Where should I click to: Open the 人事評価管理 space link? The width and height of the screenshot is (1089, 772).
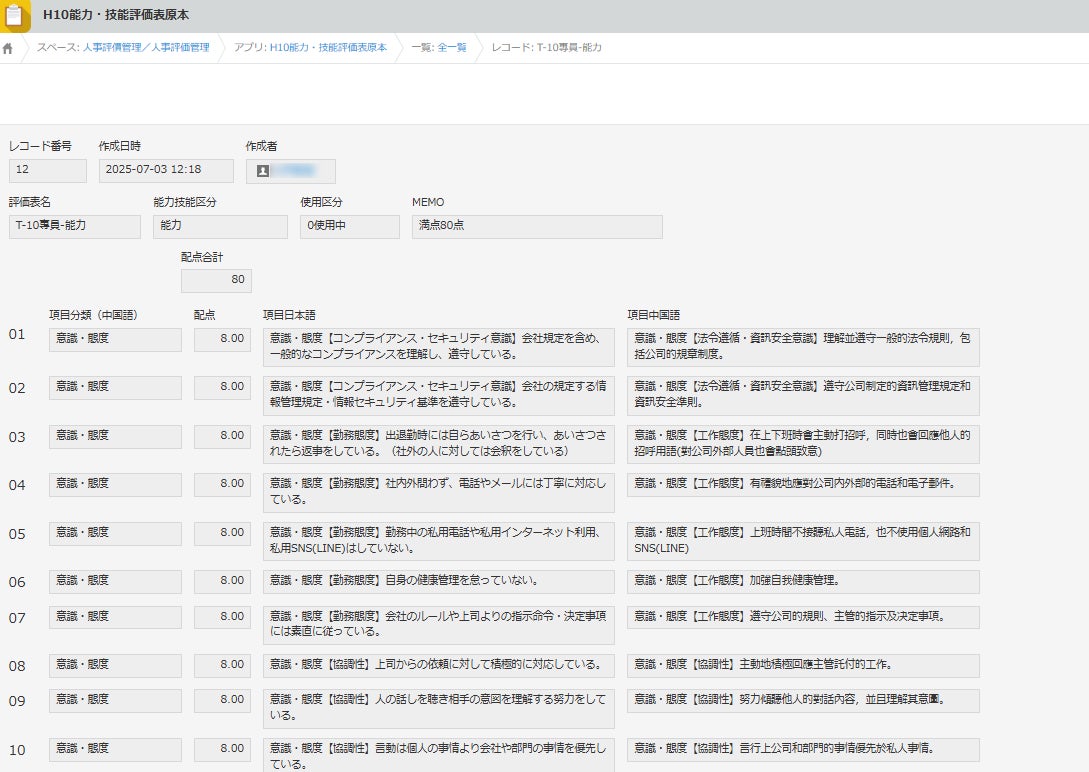[x=146, y=47]
